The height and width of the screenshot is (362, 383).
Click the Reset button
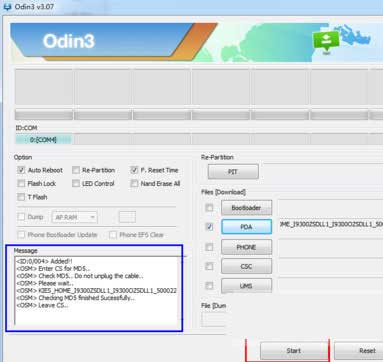pyautogui.click(x=362, y=351)
